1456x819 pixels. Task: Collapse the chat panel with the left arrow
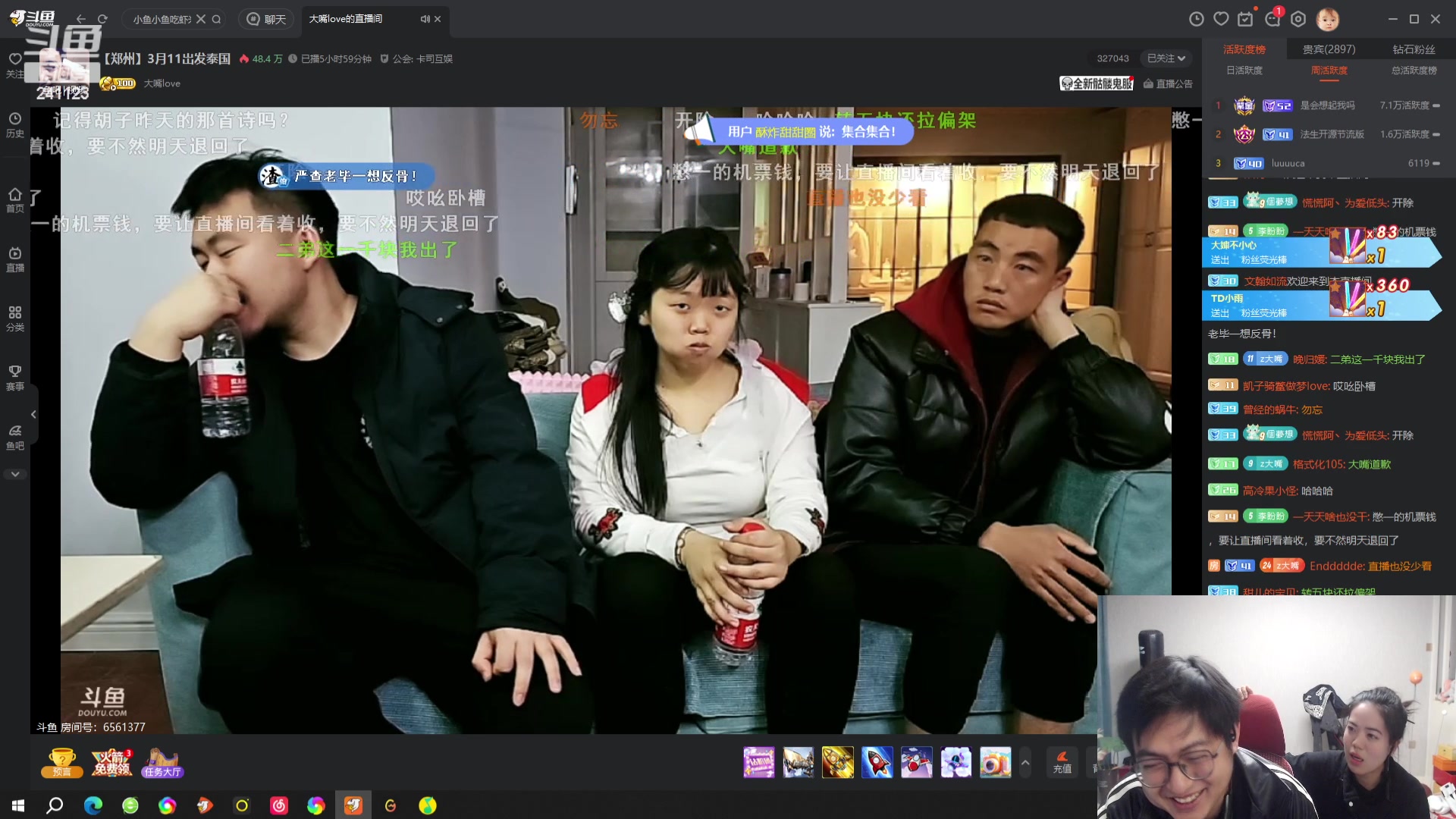tap(33, 414)
